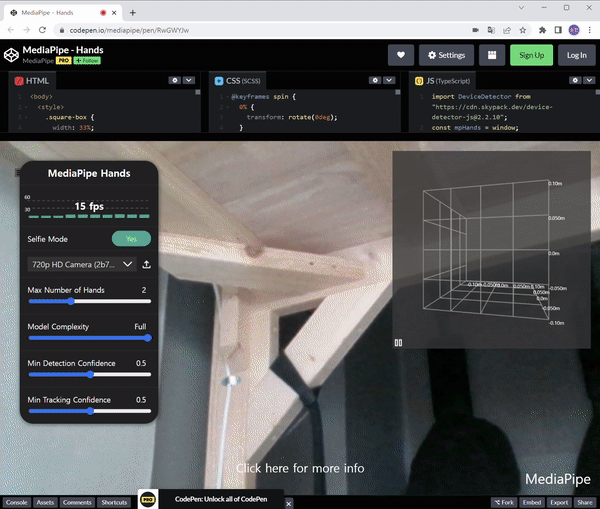Open the tab search chevron
Screen dimensions: 600x509
tap(521, 8)
